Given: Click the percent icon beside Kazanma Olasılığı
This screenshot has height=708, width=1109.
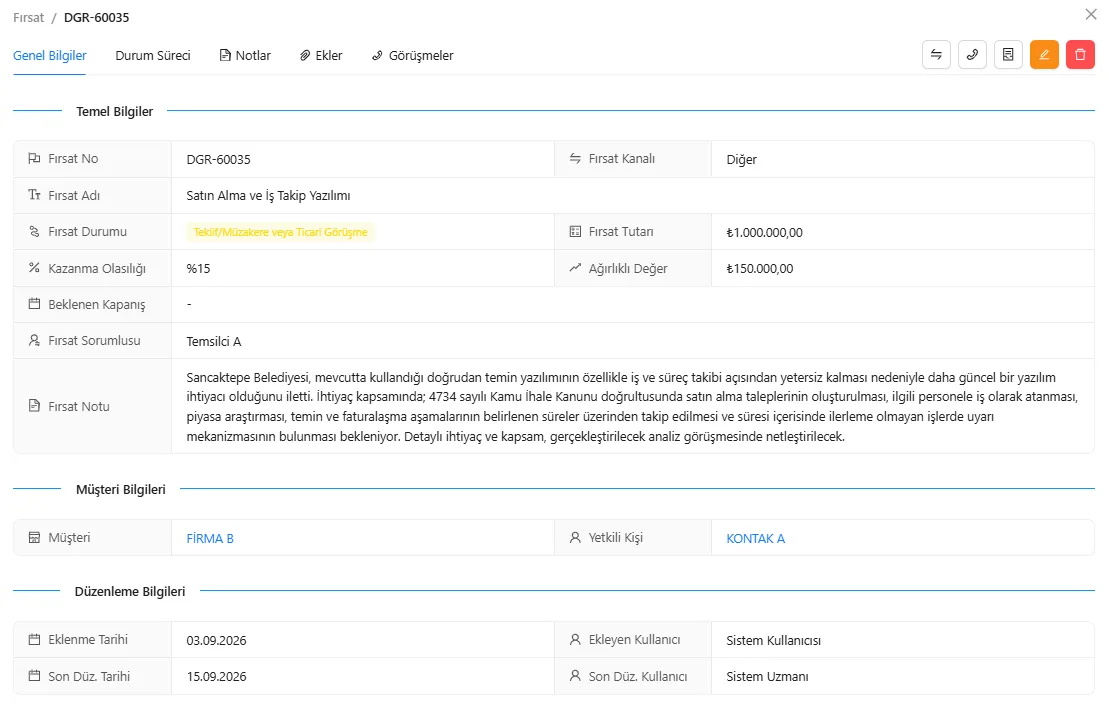Looking at the screenshot, I should click(34, 268).
